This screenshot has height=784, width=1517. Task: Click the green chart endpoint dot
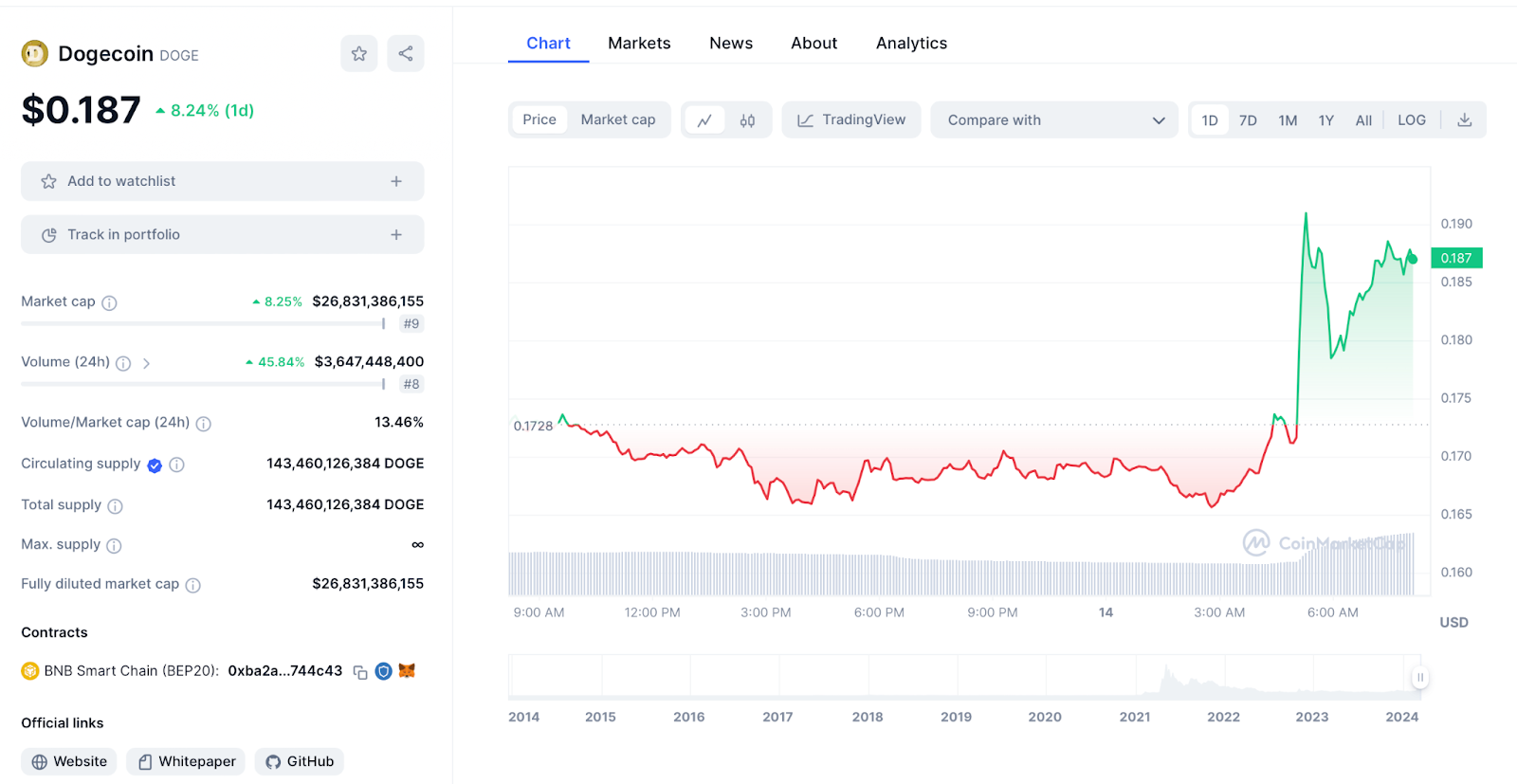[x=1412, y=259]
